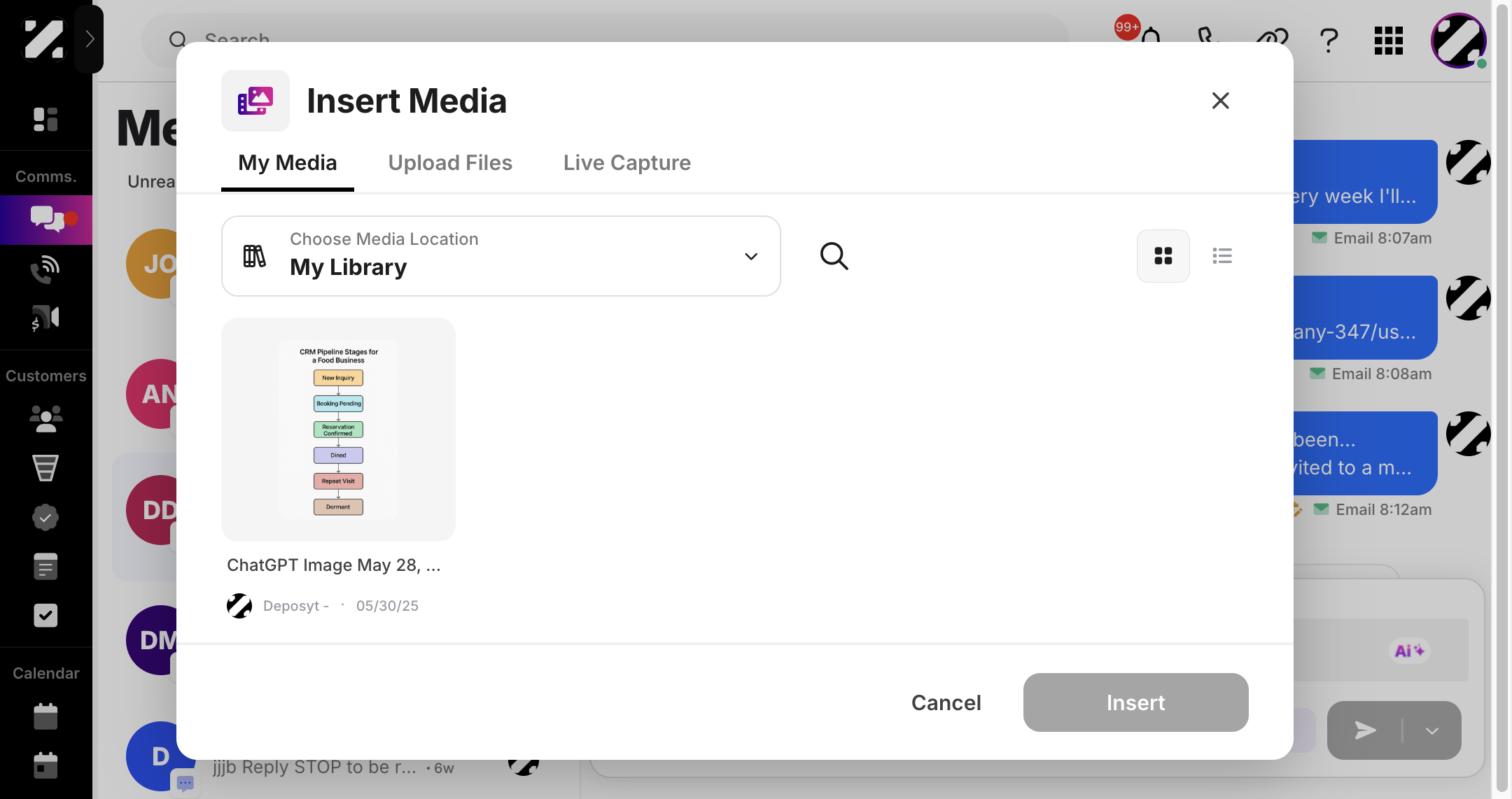Close the Insert Media dialog
The width and height of the screenshot is (1512, 799).
1221,101
